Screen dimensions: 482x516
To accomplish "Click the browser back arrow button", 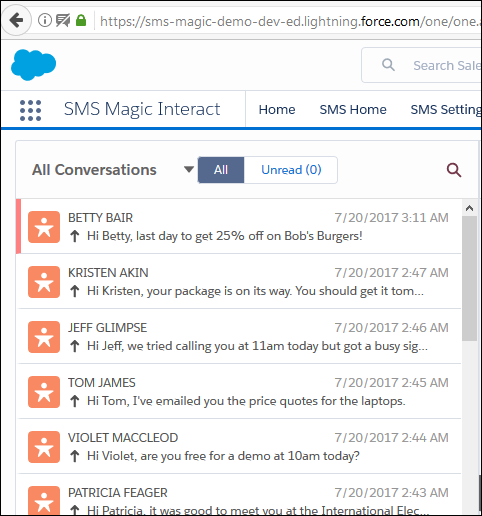I will click(16, 21).
